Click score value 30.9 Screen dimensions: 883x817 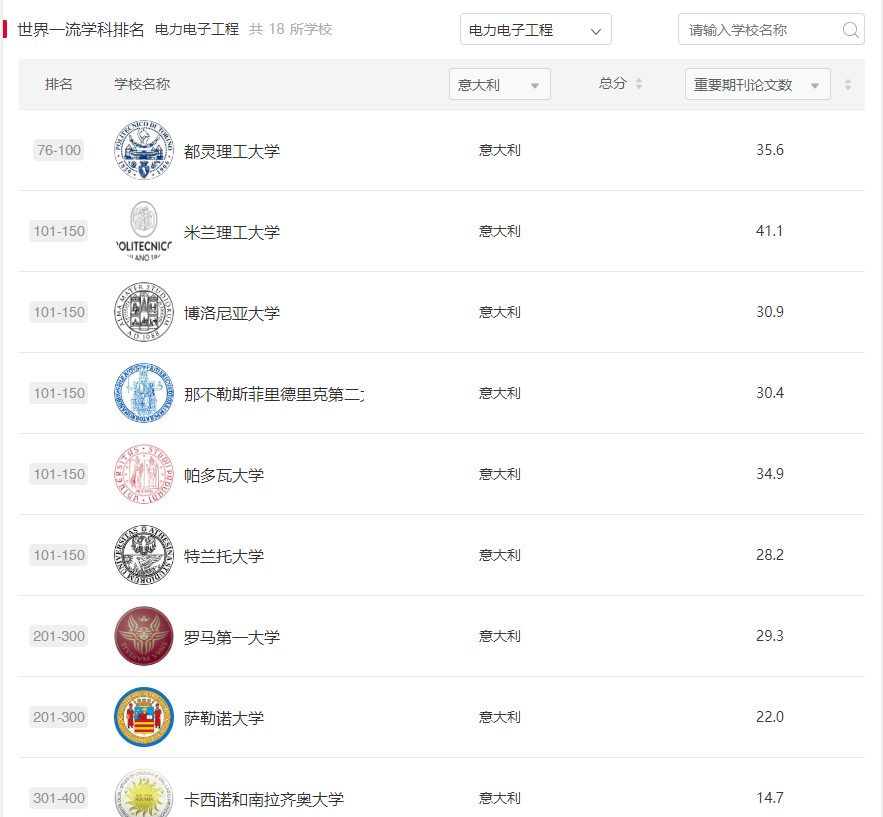pos(770,312)
